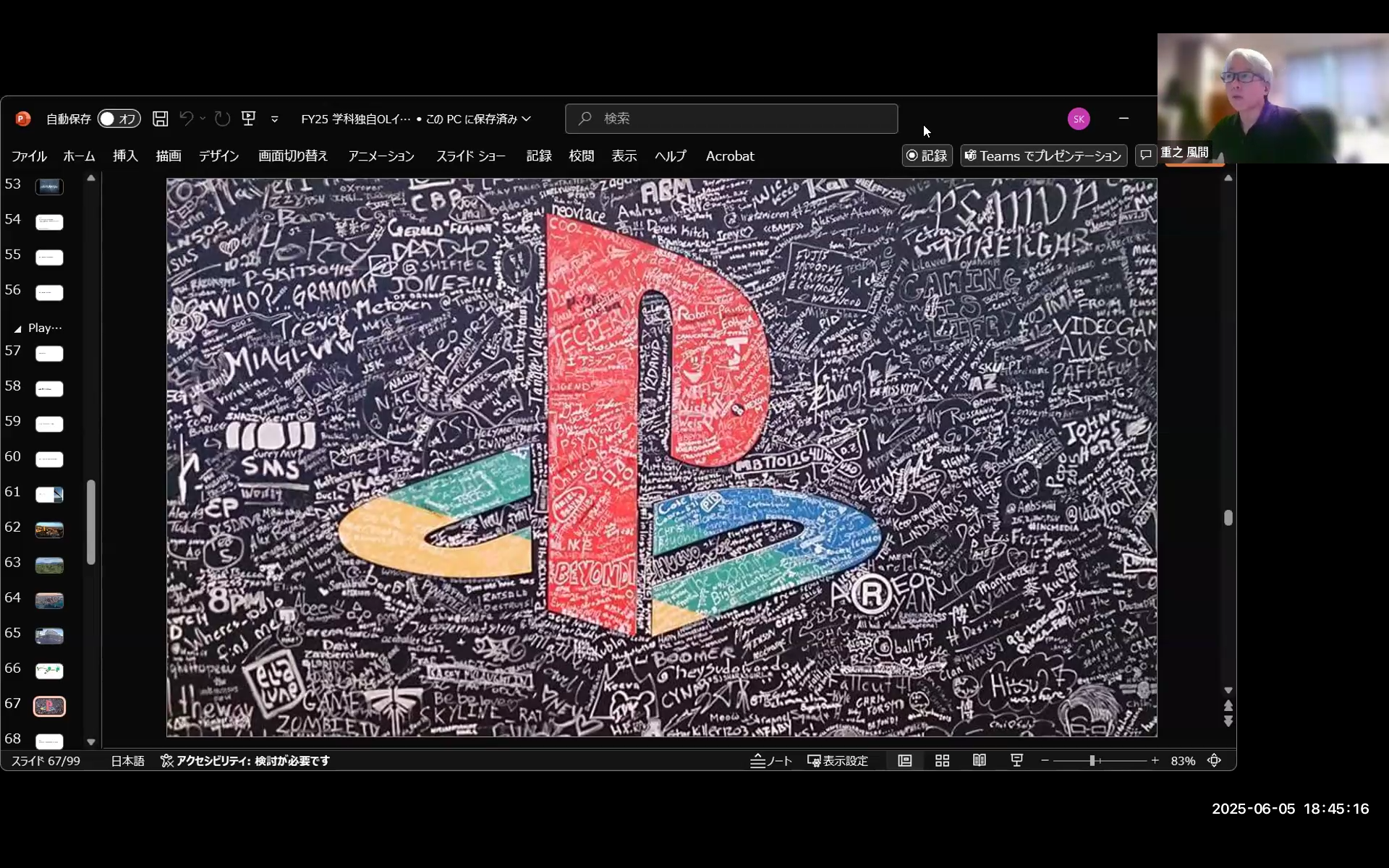Switch to the Acrobat tab
1389x868 pixels.
point(730,156)
